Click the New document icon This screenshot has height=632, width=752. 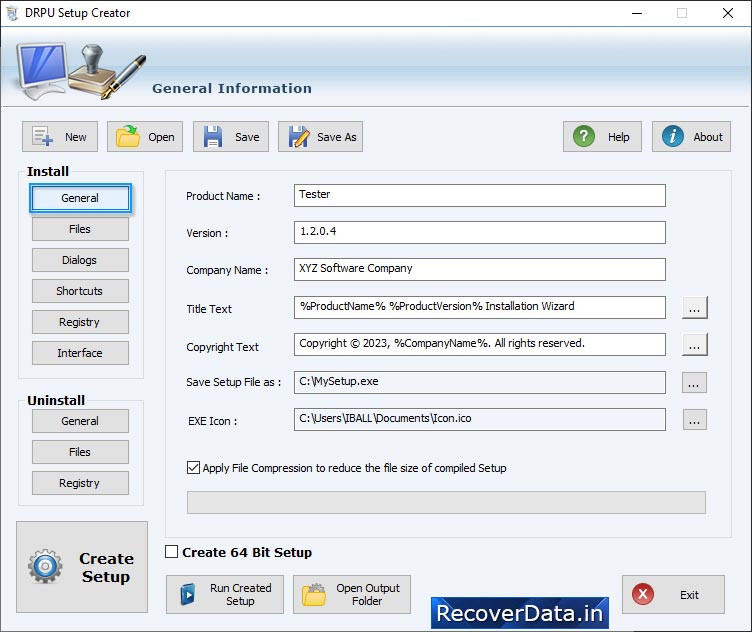(42, 137)
